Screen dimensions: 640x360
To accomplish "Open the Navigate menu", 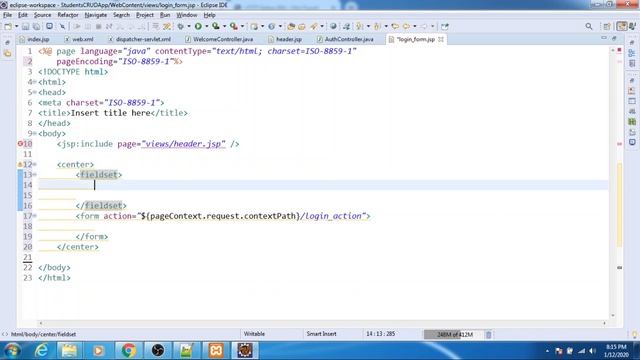I will pos(96,15).
